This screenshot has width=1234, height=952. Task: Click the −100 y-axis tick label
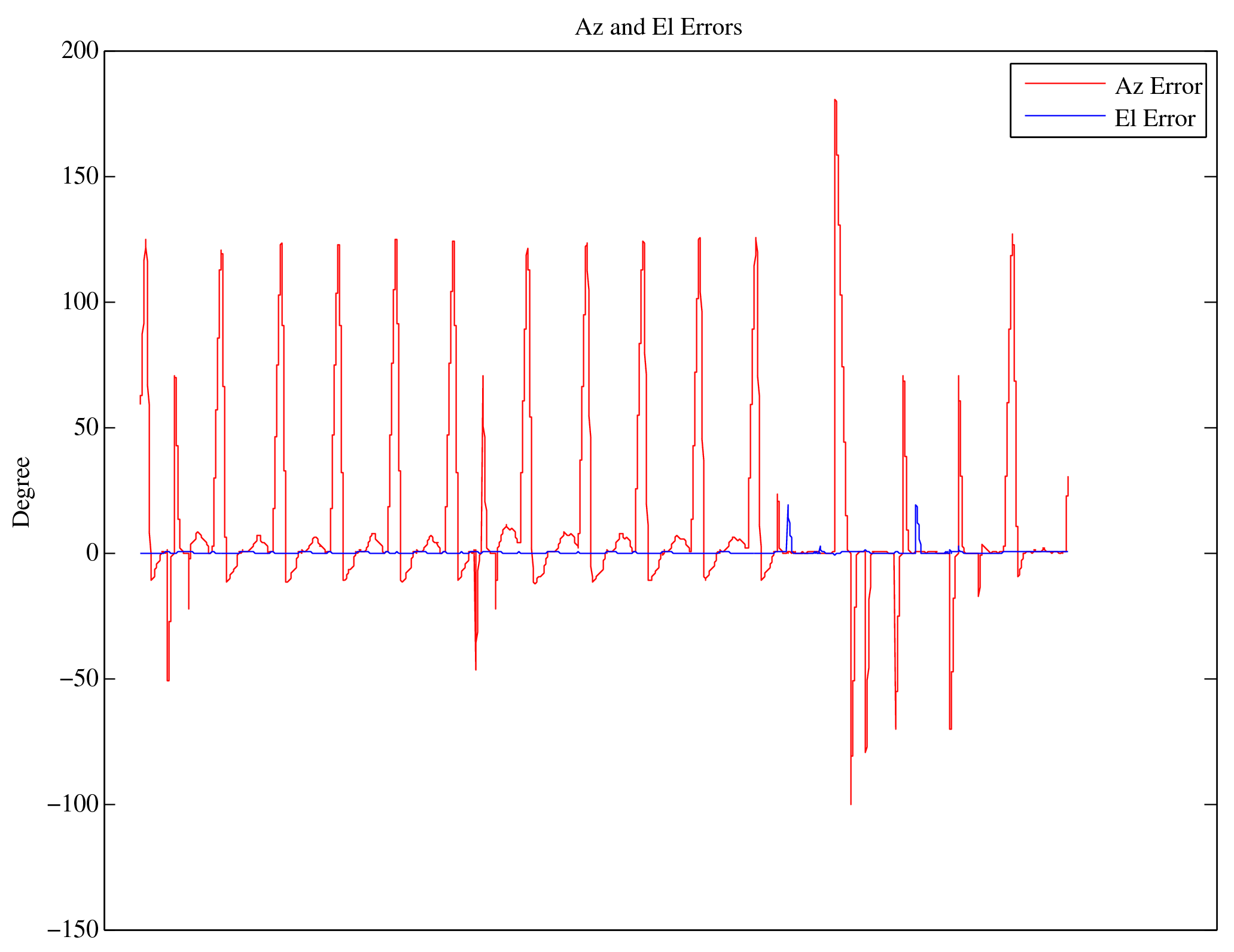coord(72,804)
